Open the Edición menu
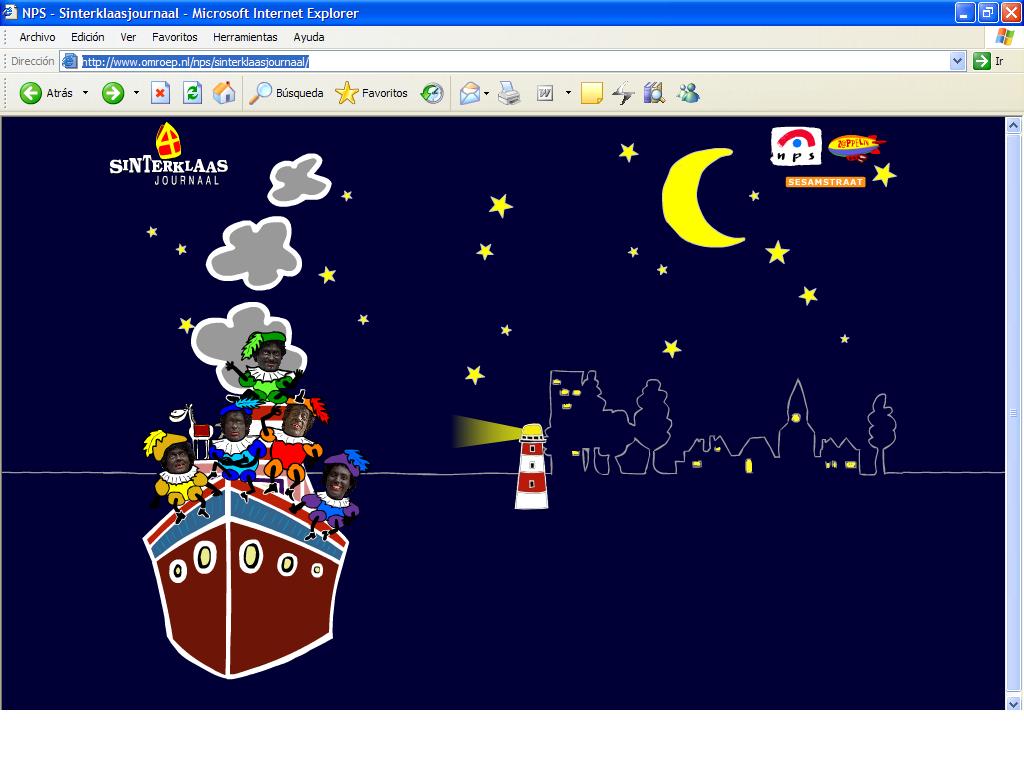1024x768 pixels. point(88,37)
